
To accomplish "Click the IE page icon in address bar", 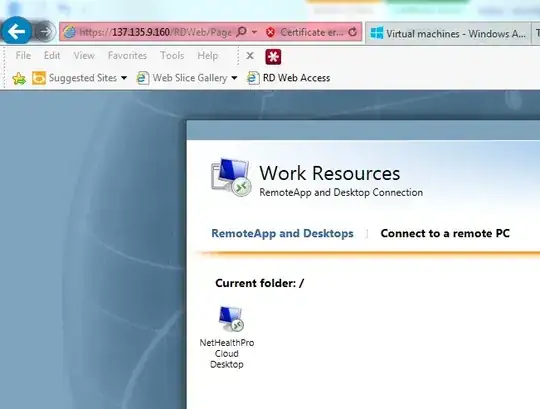I will (x=70, y=32).
